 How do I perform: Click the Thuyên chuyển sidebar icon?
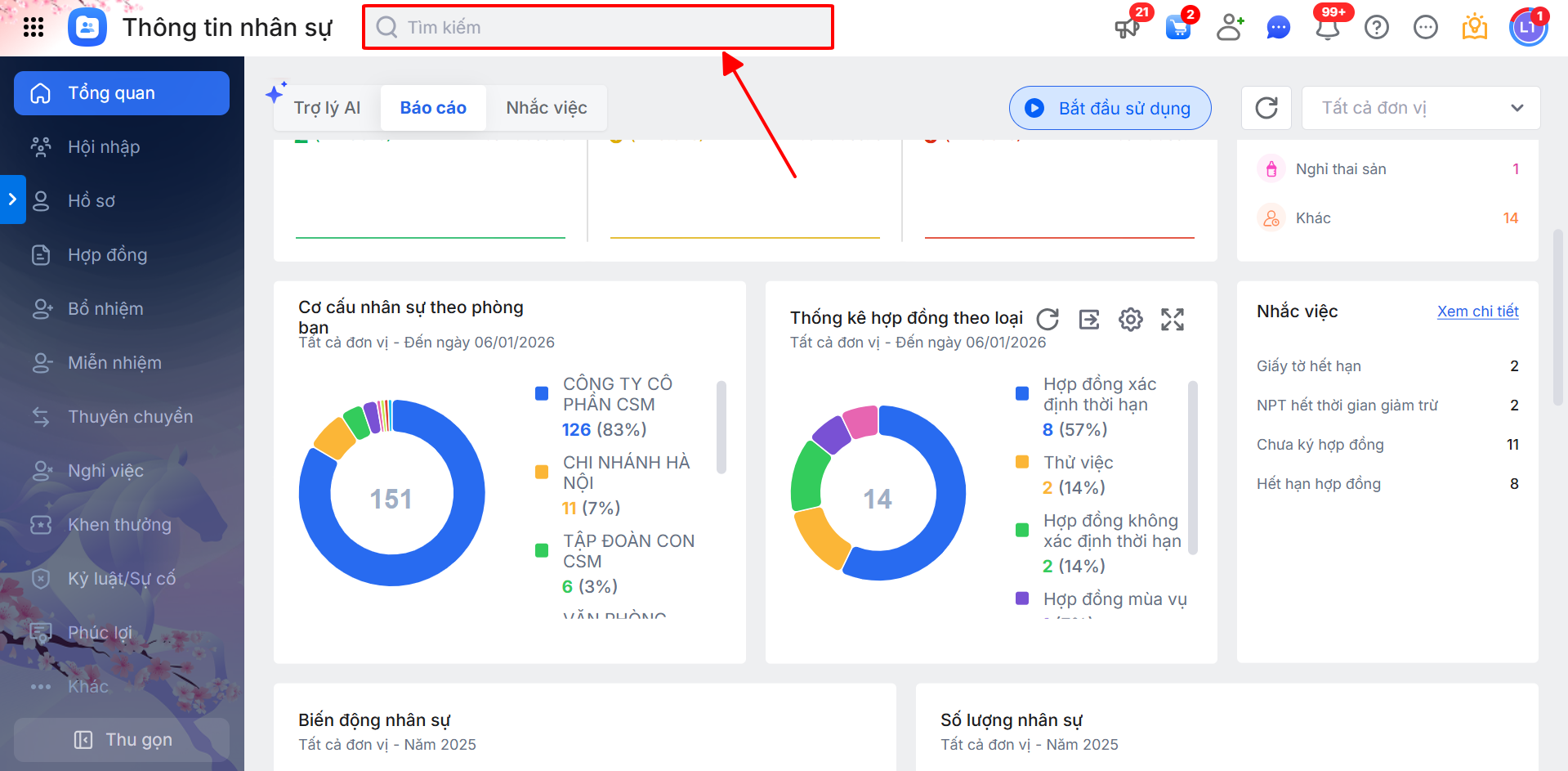(41, 417)
